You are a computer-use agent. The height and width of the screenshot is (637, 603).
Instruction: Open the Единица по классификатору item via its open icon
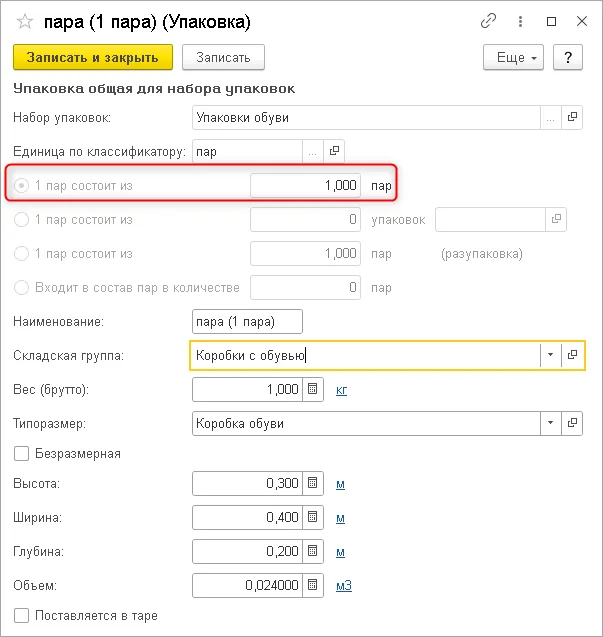pyautogui.click(x=334, y=152)
